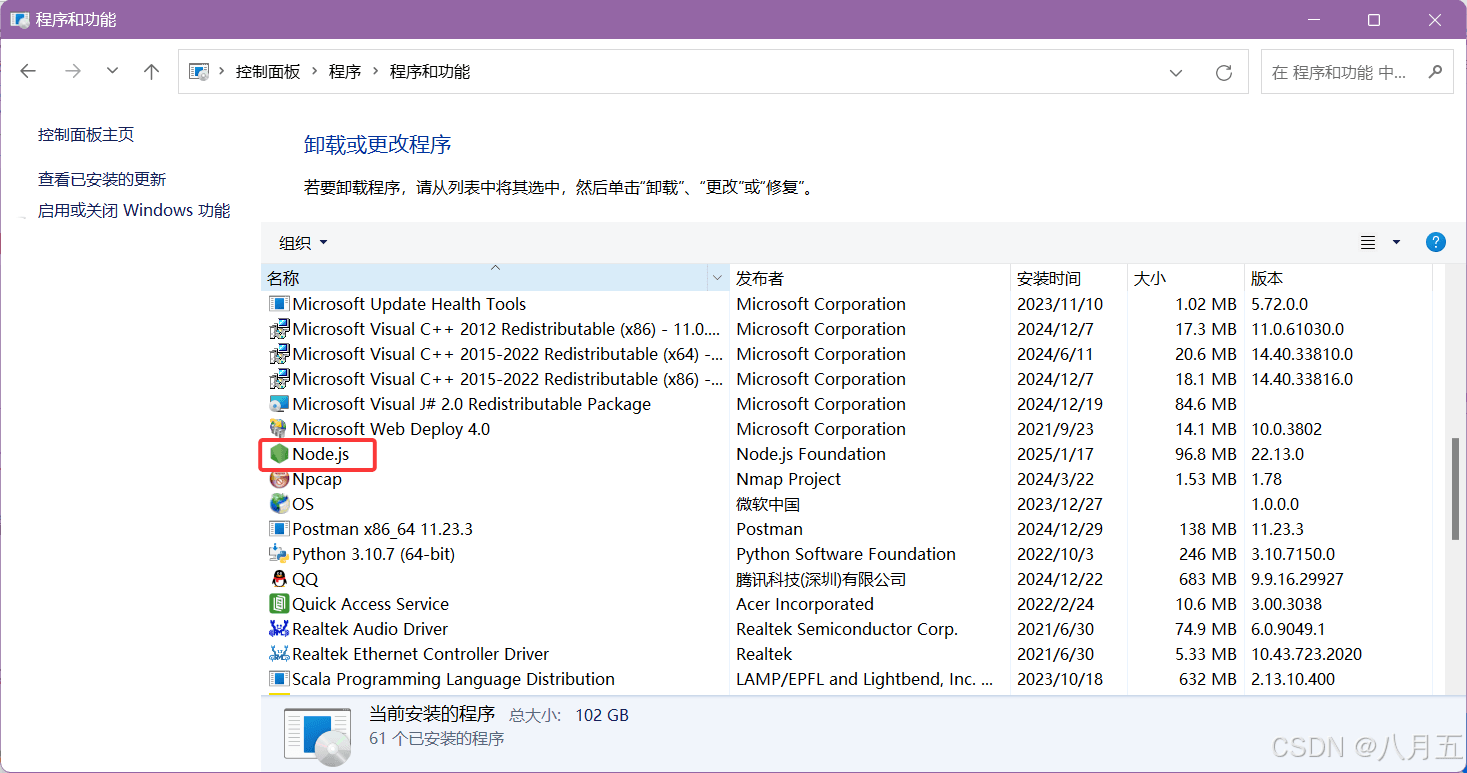Select size 96.8 MB cell

1205,454
